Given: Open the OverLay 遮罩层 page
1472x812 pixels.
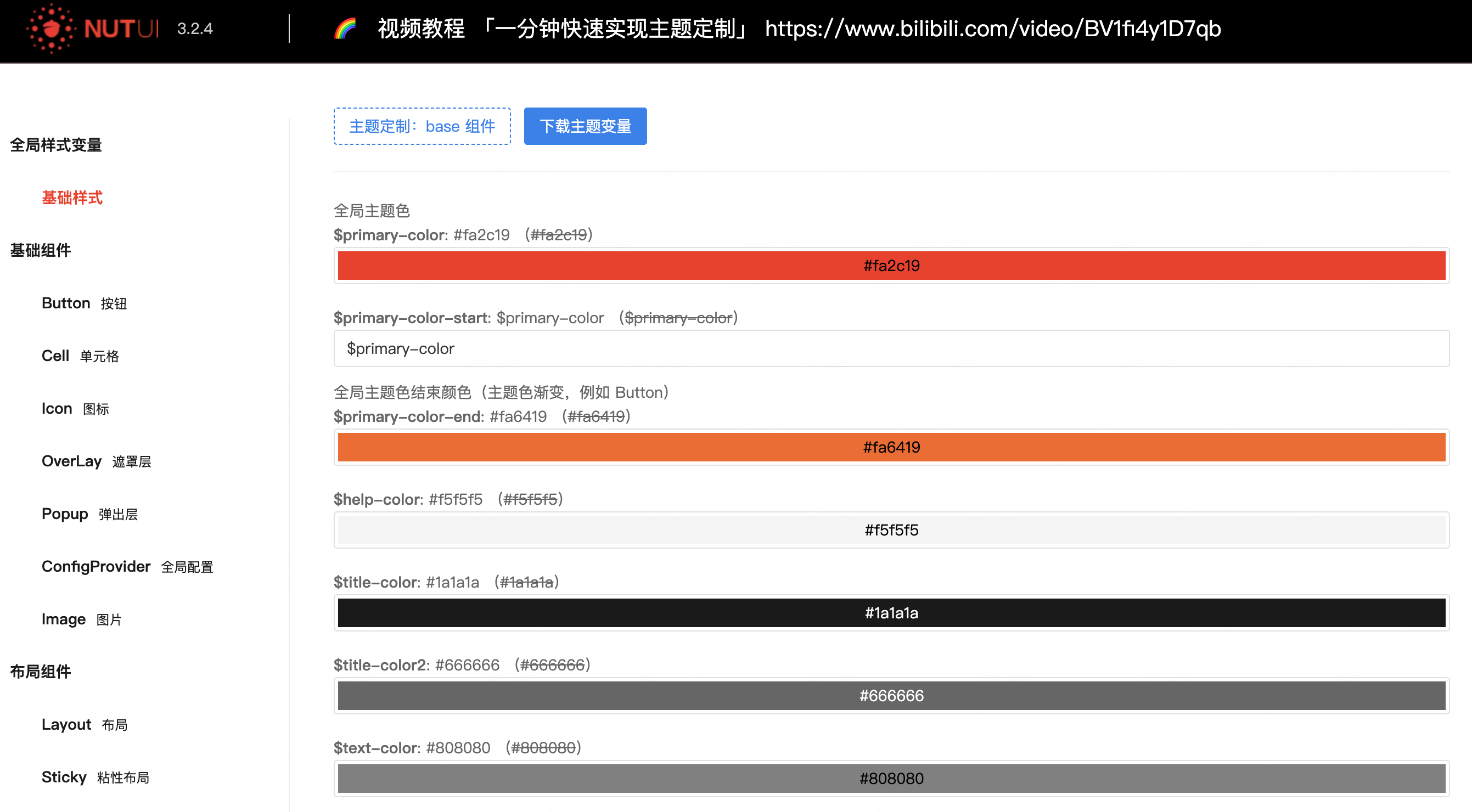Looking at the screenshot, I should point(97,461).
